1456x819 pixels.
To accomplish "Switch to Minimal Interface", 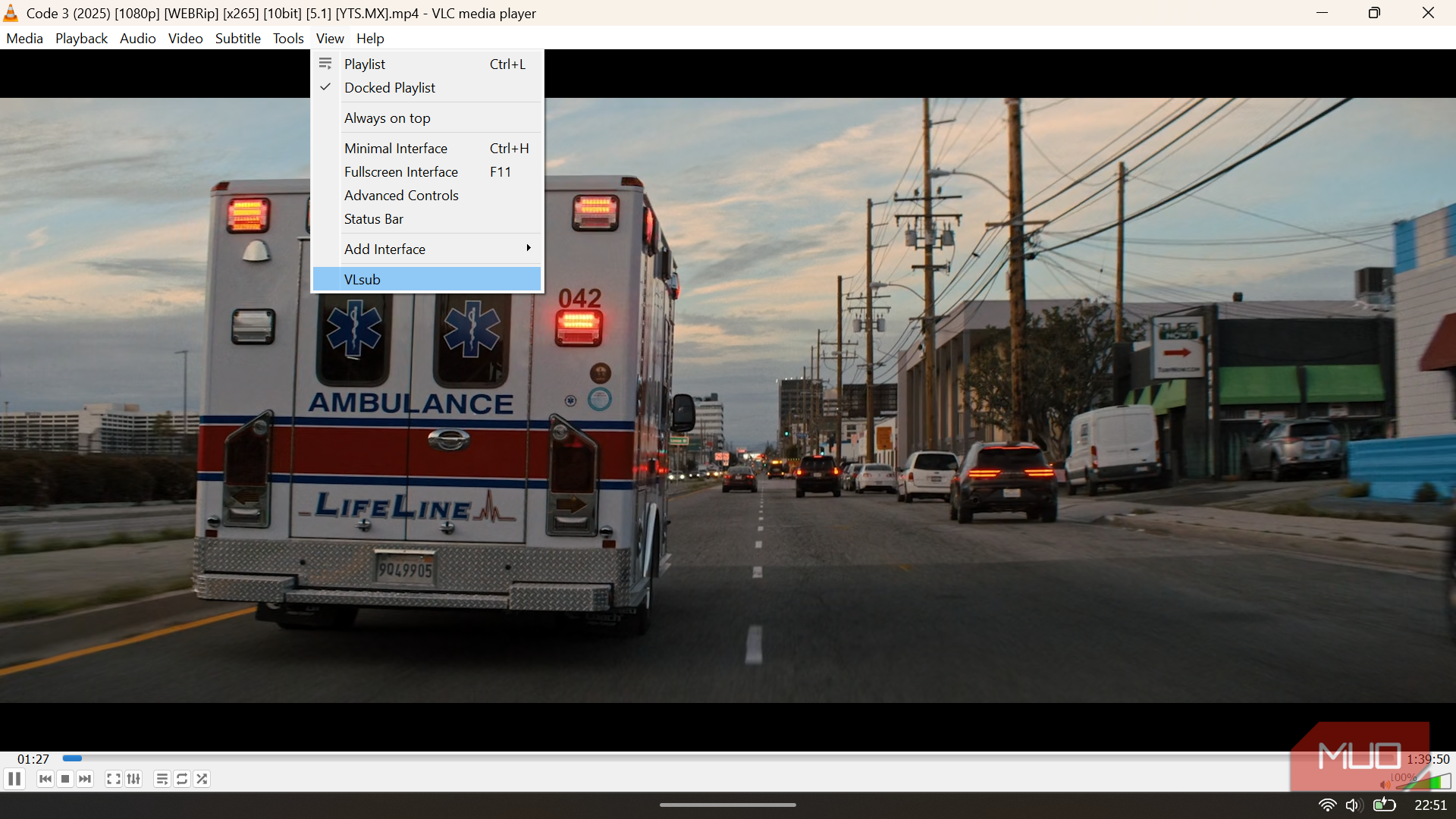I will click(427, 149).
